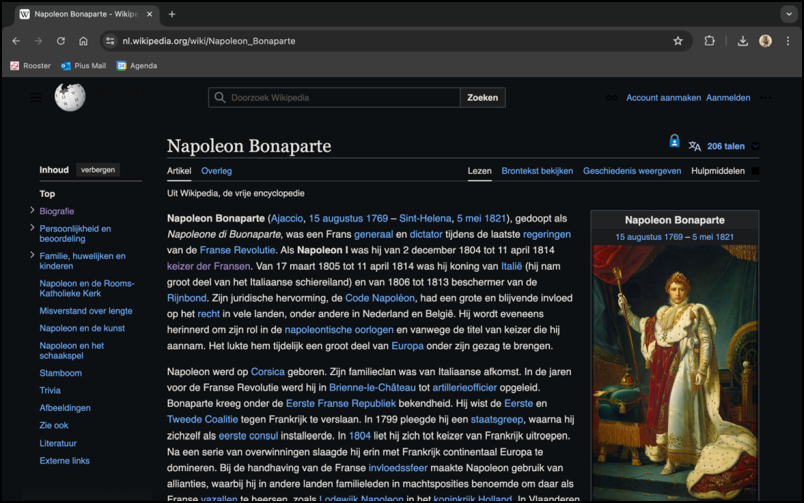Open a new tab with plus button
Viewport: 804px width, 503px height.
click(172, 14)
